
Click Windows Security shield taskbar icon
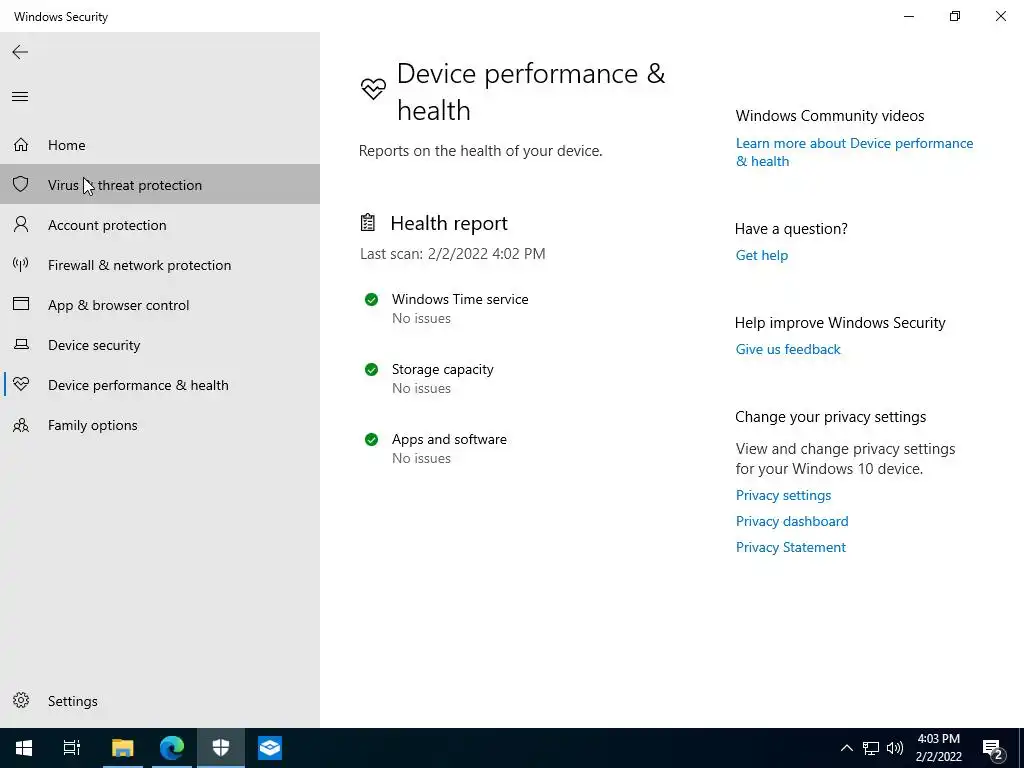click(x=221, y=748)
